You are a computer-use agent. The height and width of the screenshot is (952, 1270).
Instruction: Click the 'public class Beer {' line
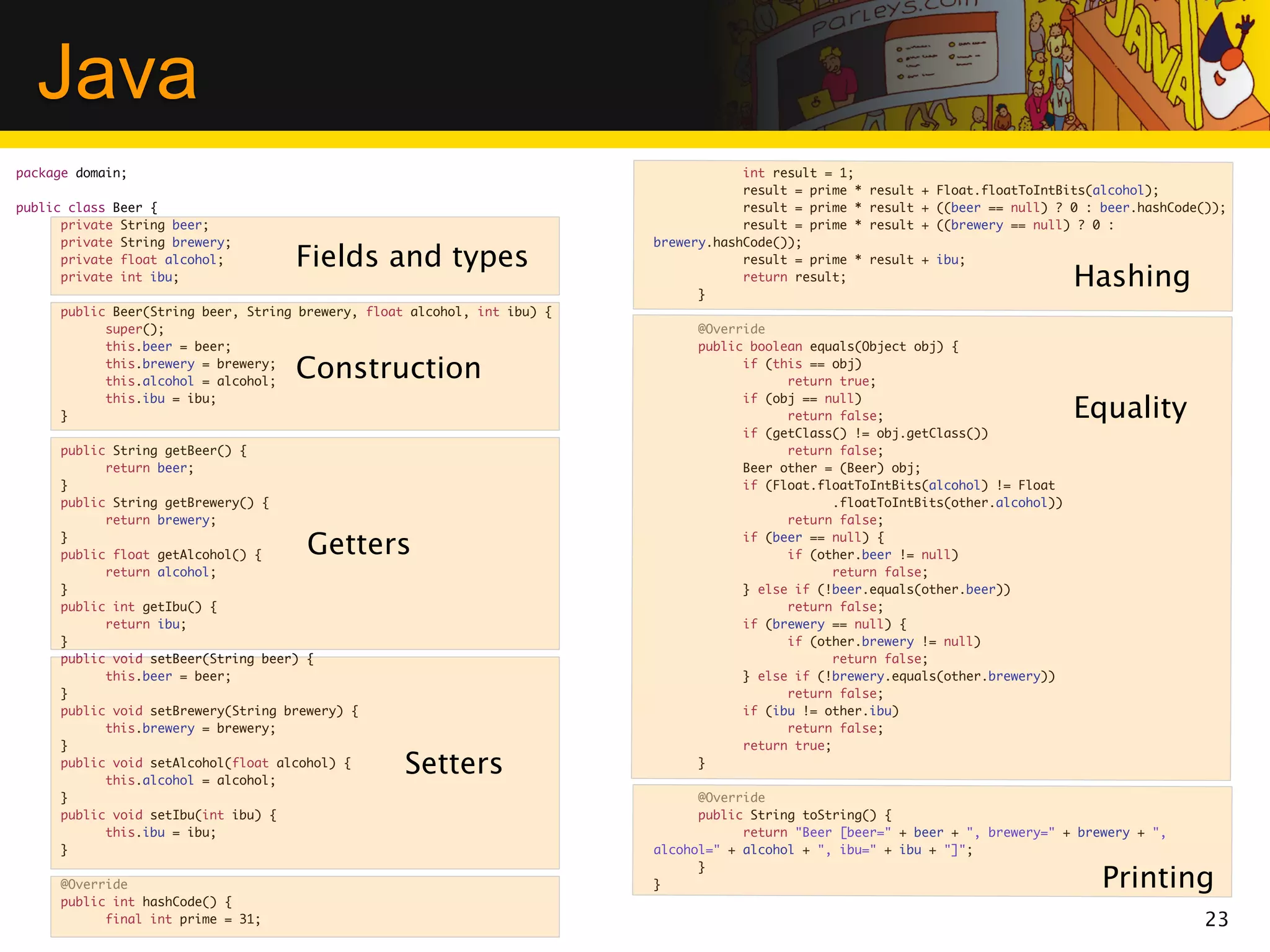click(x=87, y=208)
